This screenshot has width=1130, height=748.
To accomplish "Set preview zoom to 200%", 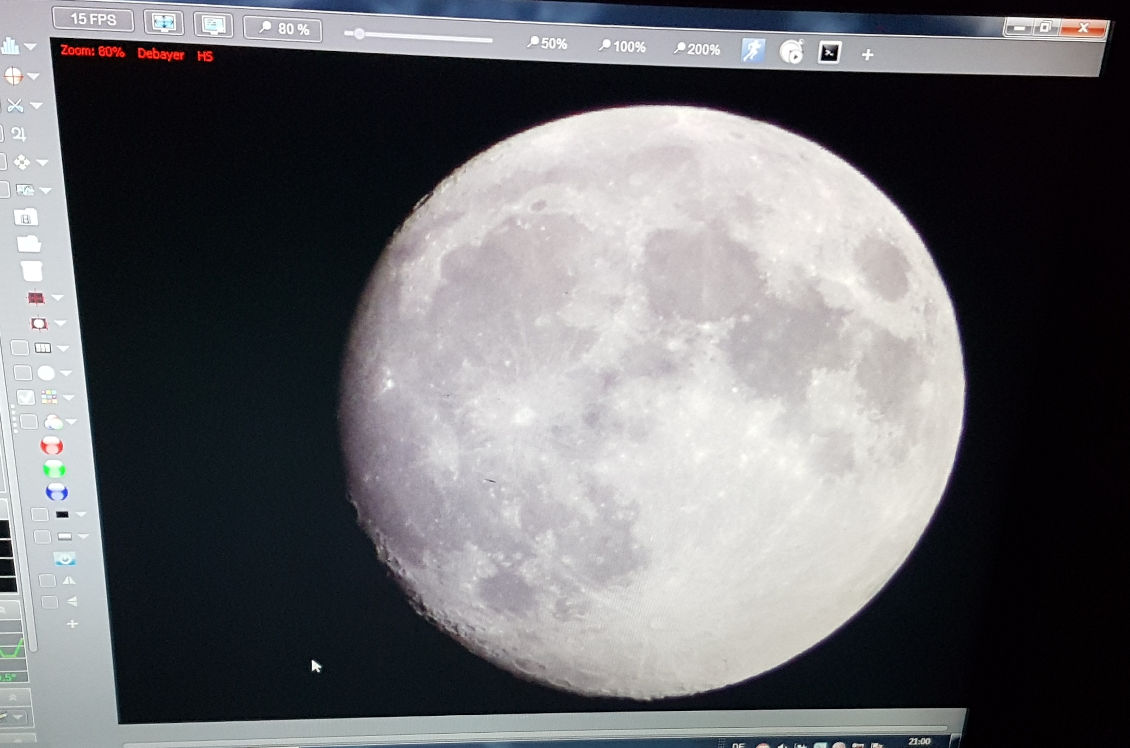I will coord(697,49).
